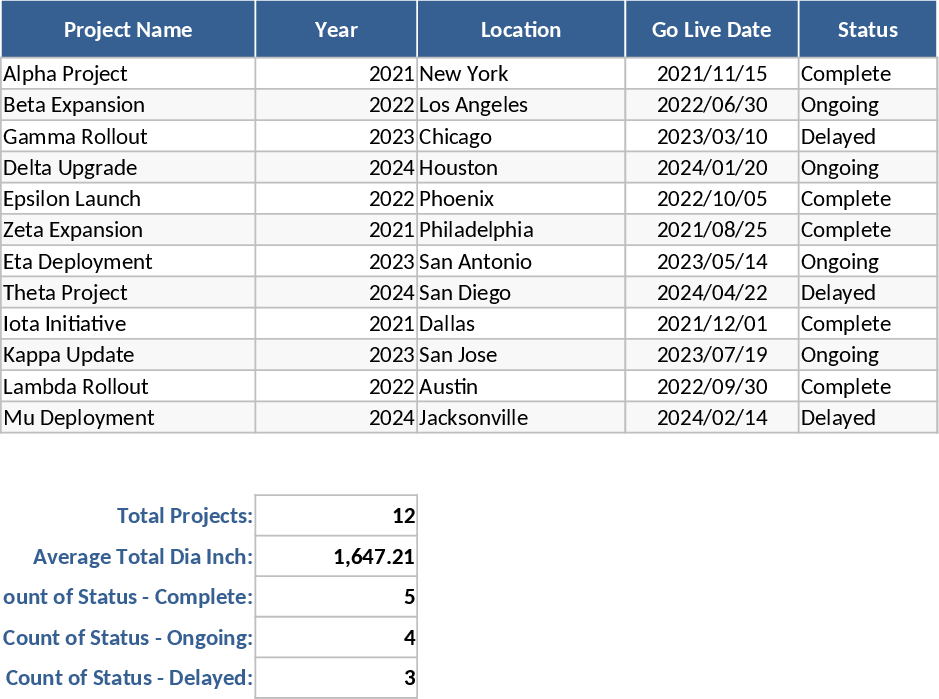Select the Go Live Date header
The width and height of the screenshot is (939, 699).
click(x=711, y=30)
